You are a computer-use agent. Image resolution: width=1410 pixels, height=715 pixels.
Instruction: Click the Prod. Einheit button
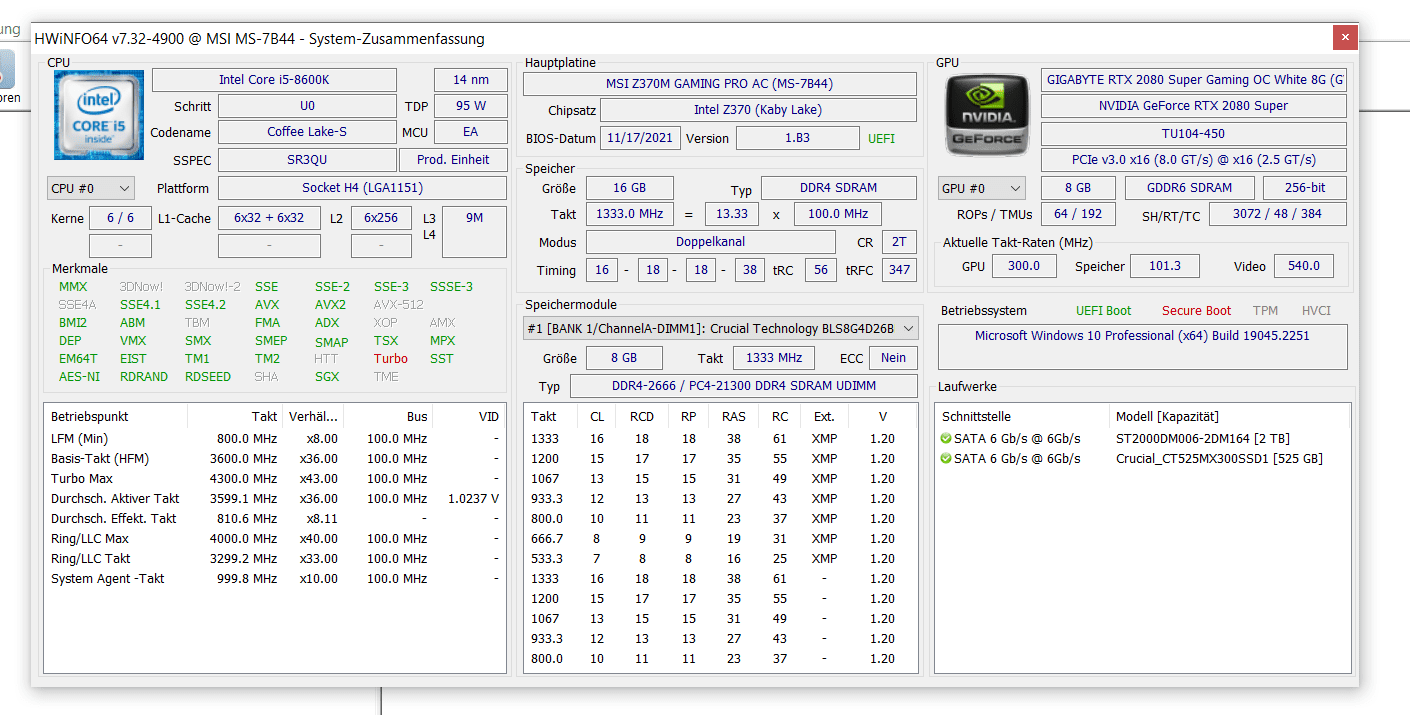(x=453, y=160)
